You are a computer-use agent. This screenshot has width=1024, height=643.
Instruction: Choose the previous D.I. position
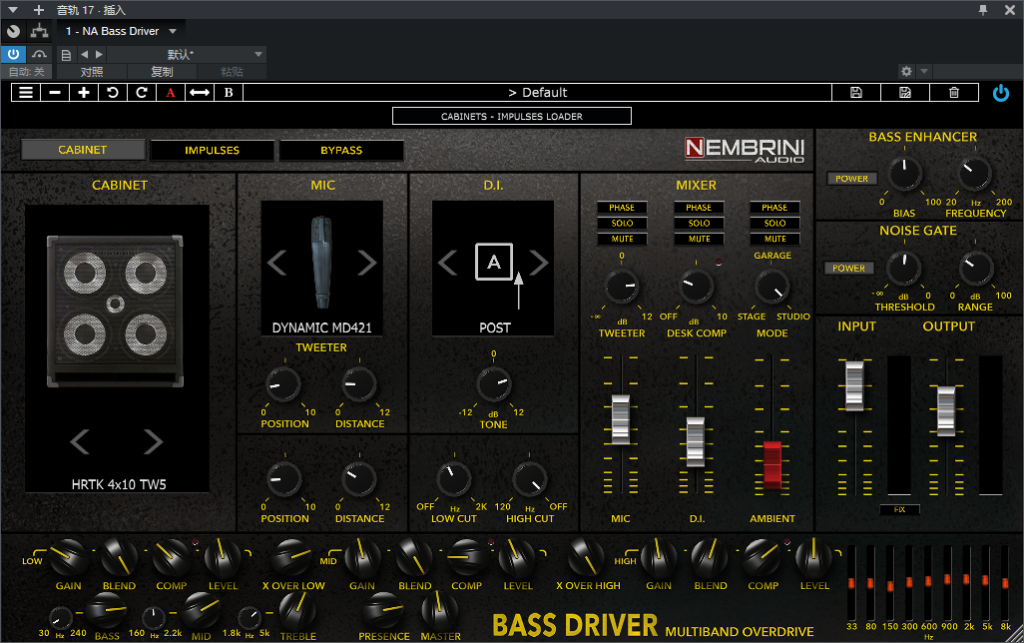pos(447,262)
